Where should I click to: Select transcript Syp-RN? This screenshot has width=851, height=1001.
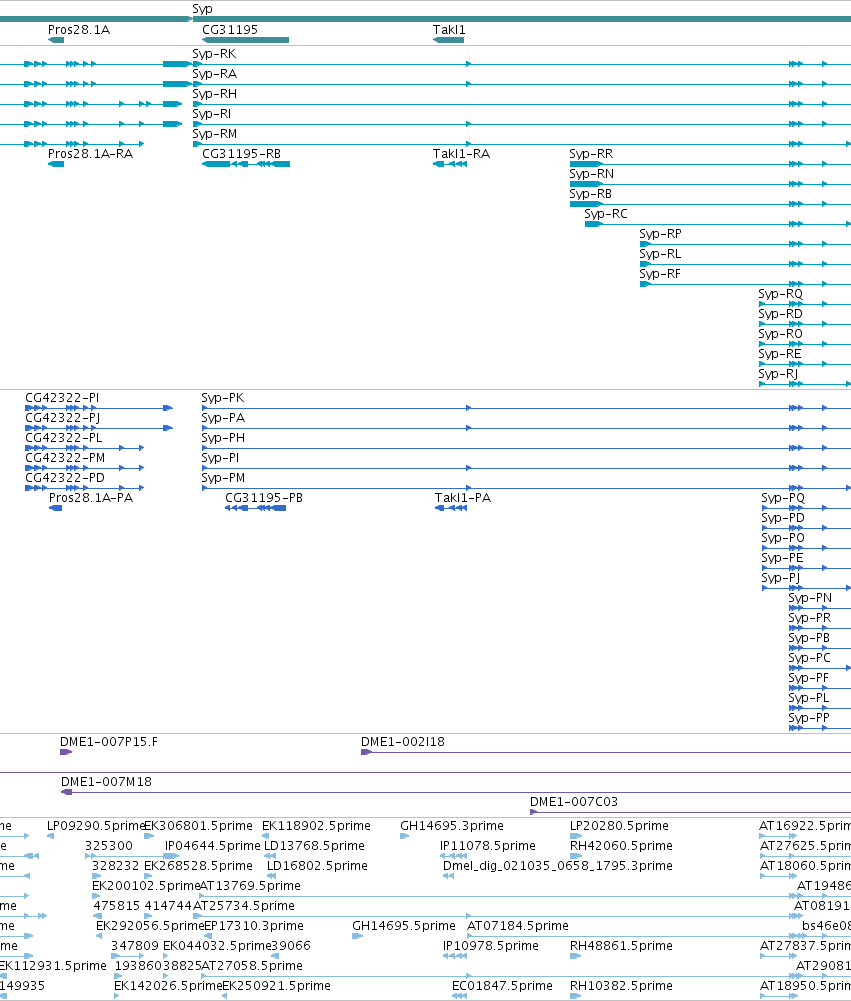pos(592,174)
